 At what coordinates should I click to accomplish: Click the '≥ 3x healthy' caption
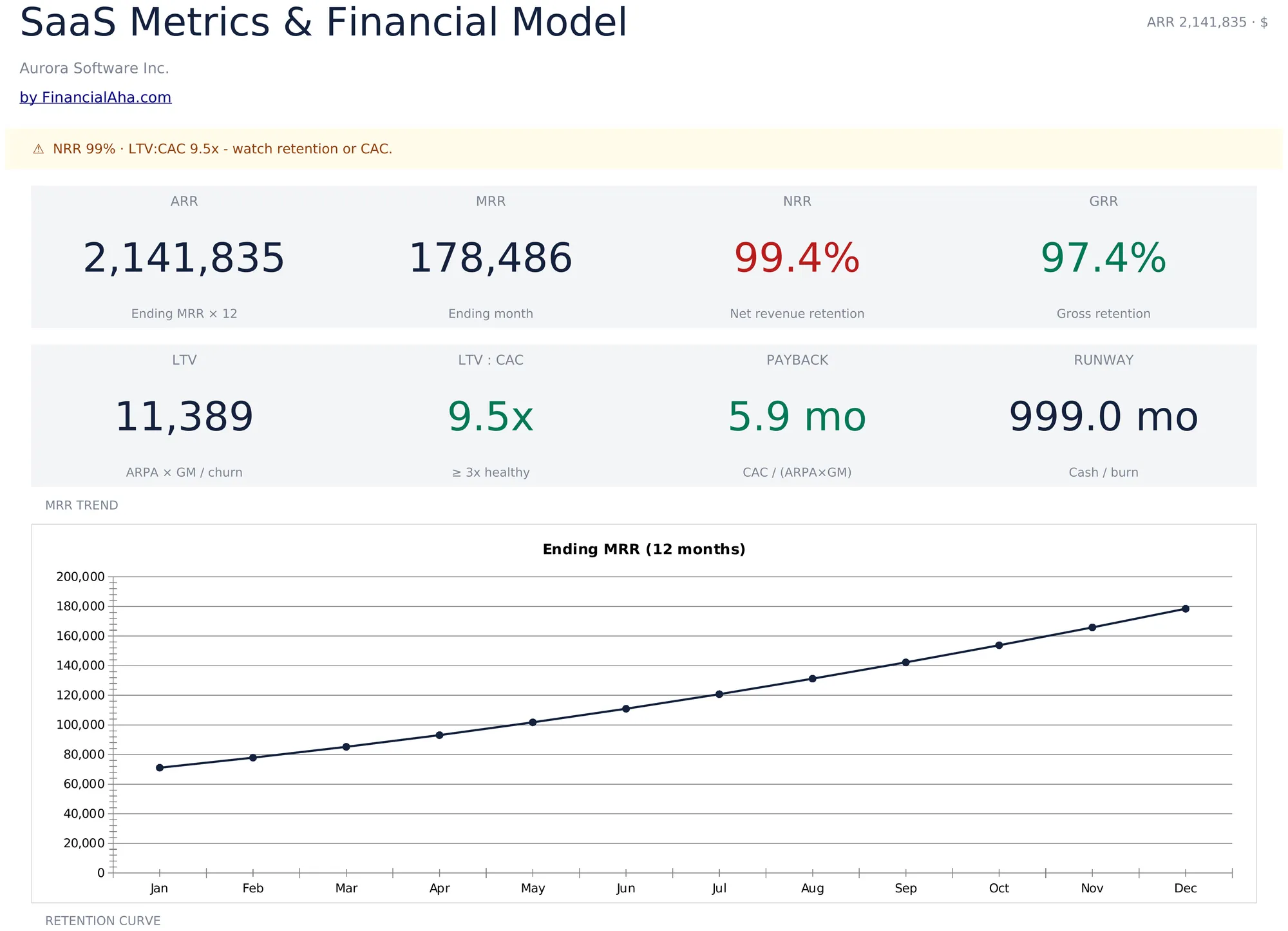491,472
